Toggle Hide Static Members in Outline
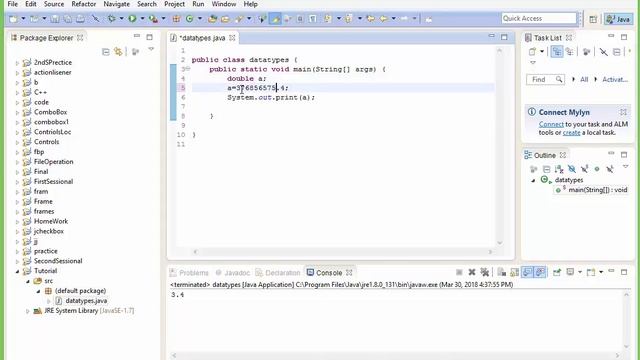 (x=584, y=169)
